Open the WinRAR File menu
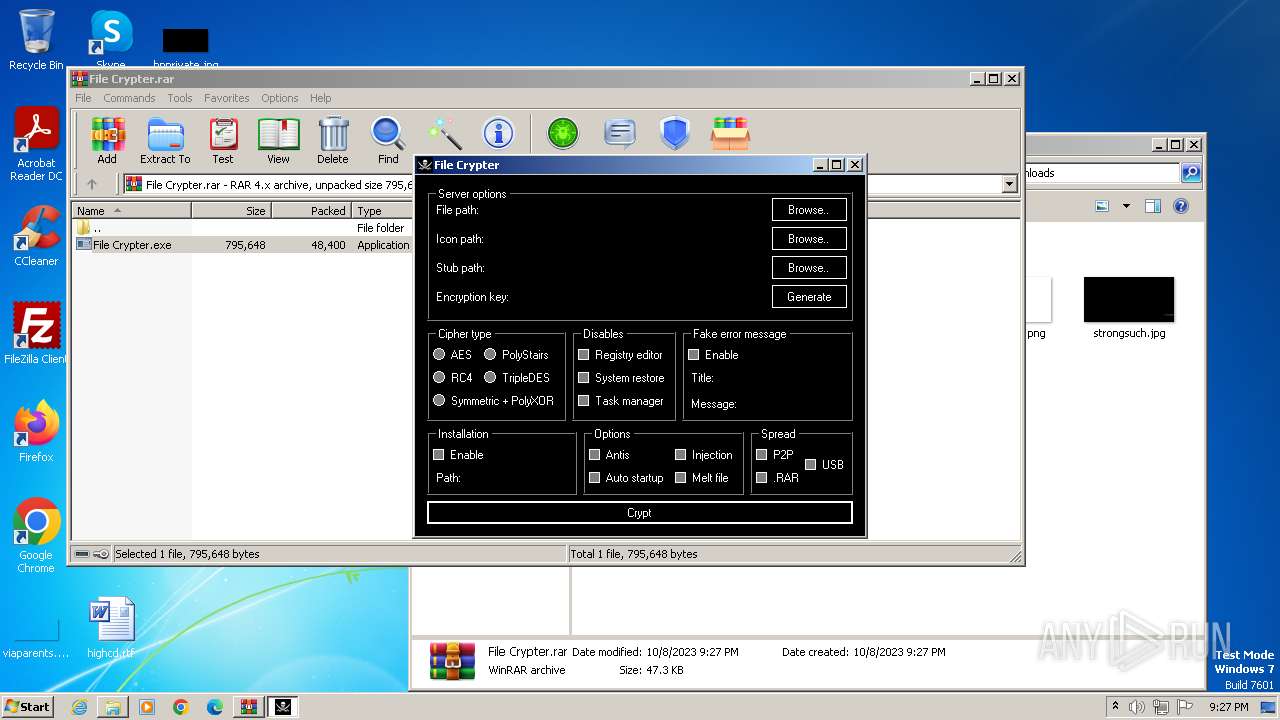This screenshot has height=720, width=1280. point(83,98)
